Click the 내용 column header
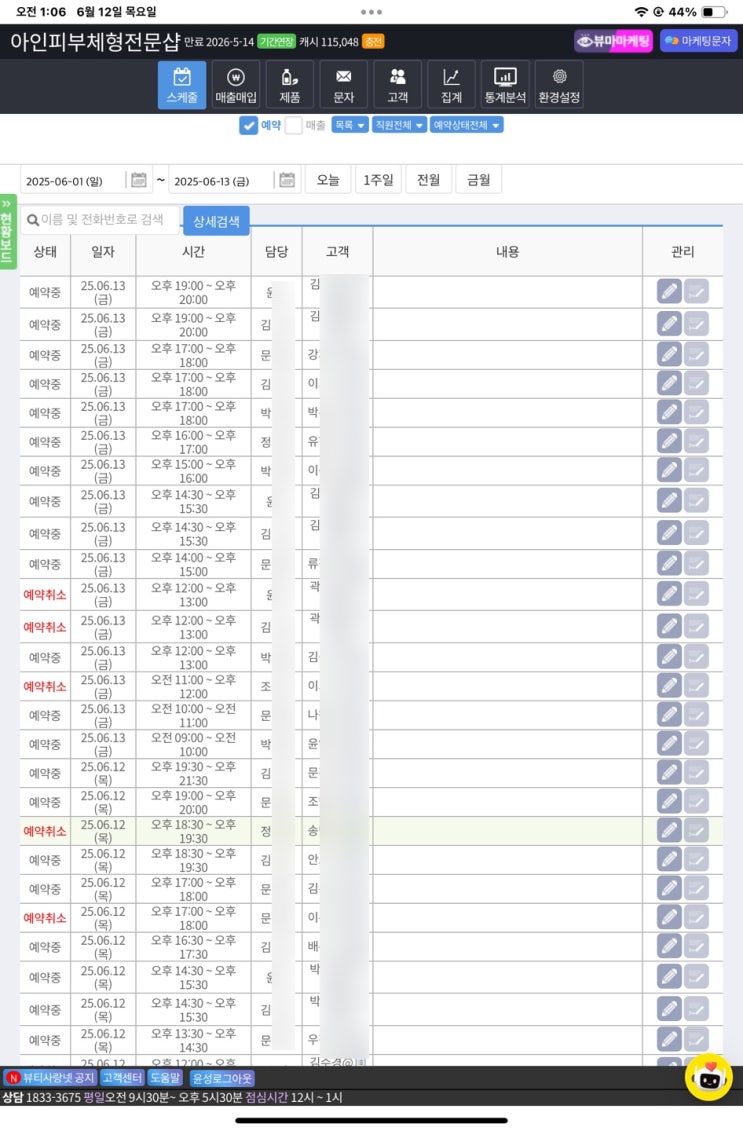The image size is (743, 1131). 507,251
